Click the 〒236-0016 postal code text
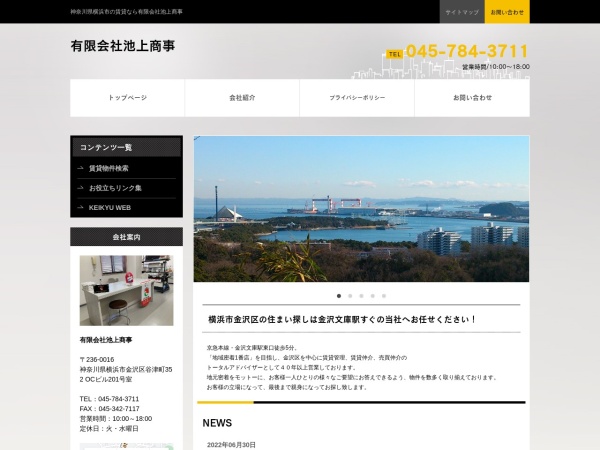The width and height of the screenshot is (600, 450). [x=97, y=360]
